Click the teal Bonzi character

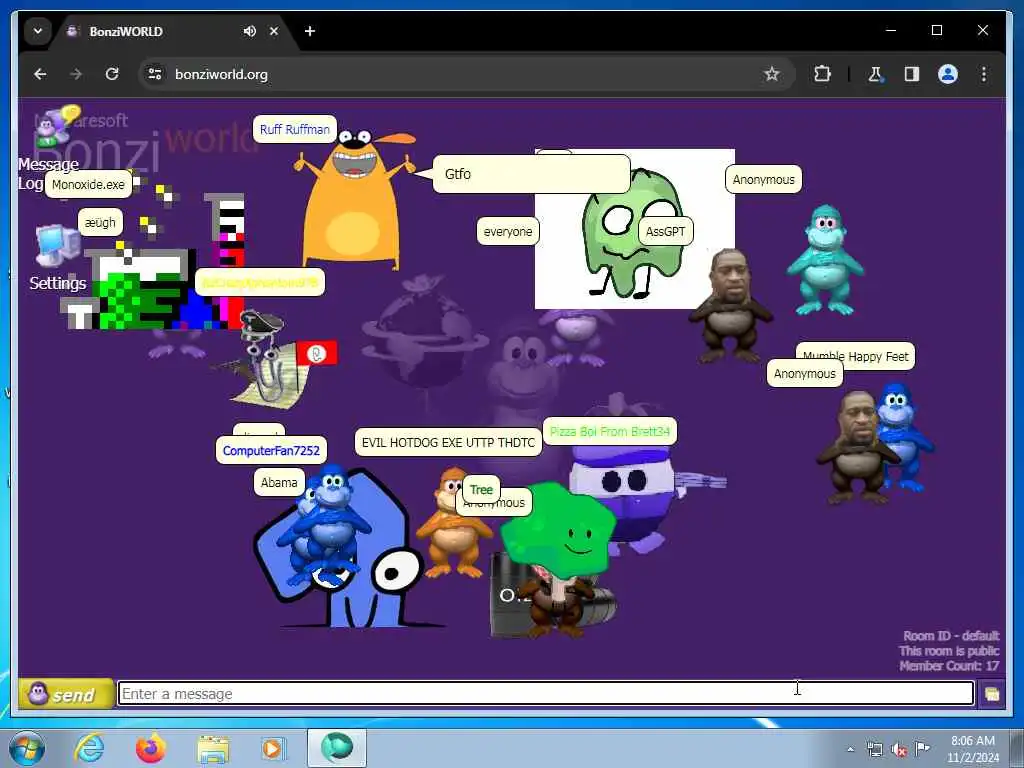[825, 260]
